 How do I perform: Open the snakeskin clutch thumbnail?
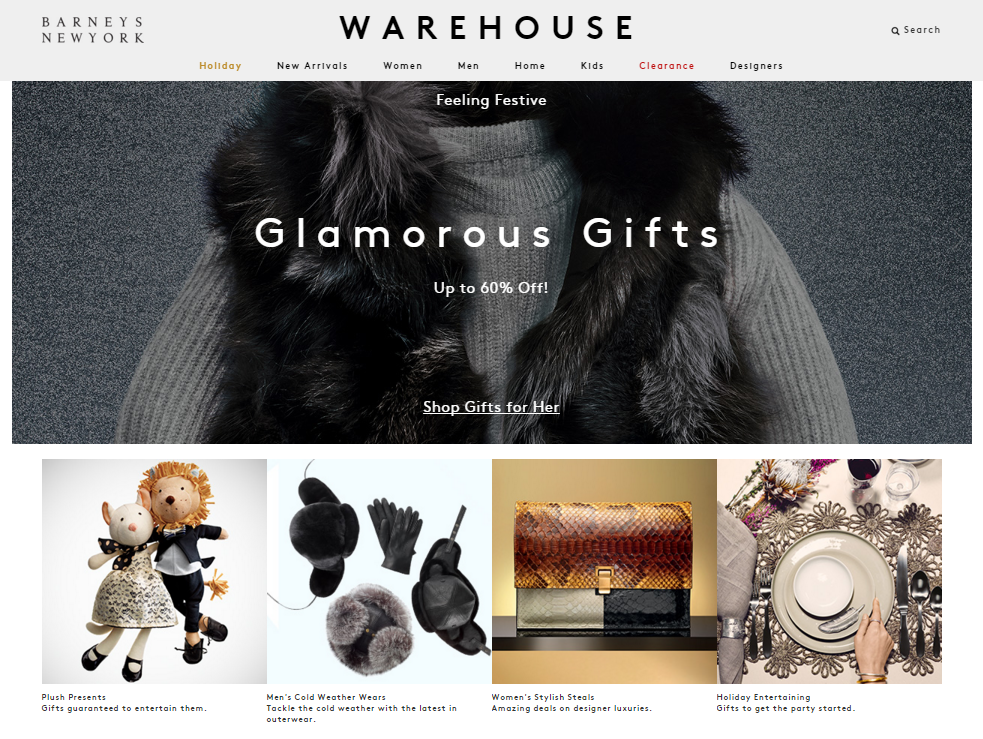tap(604, 571)
